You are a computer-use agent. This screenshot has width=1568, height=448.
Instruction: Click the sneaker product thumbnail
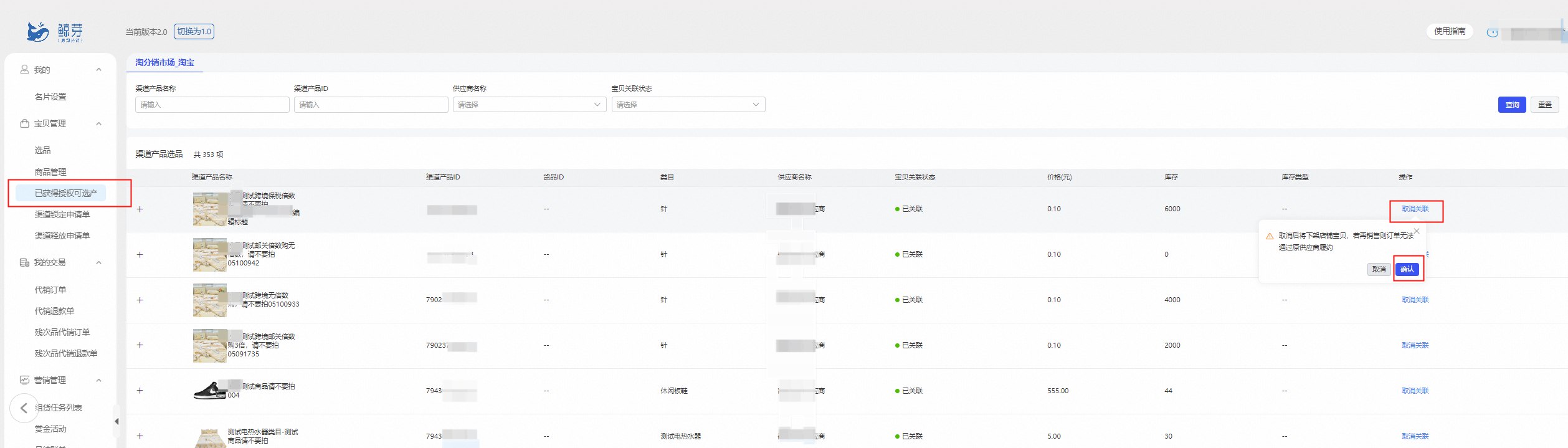[210, 390]
